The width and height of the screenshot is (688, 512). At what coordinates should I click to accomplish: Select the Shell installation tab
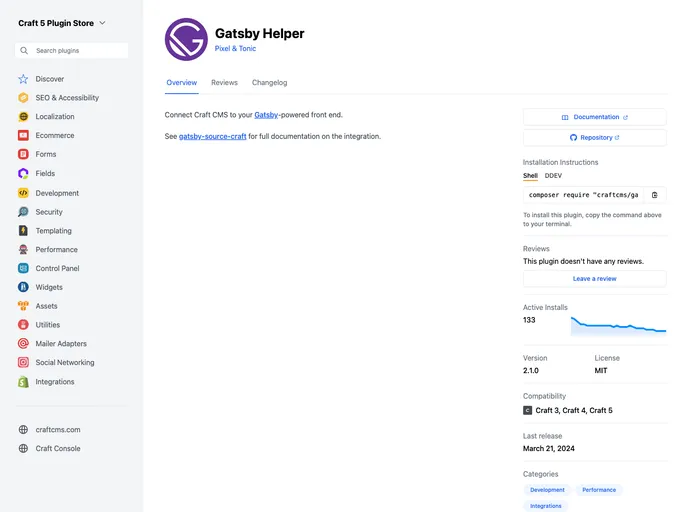(530, 175)
